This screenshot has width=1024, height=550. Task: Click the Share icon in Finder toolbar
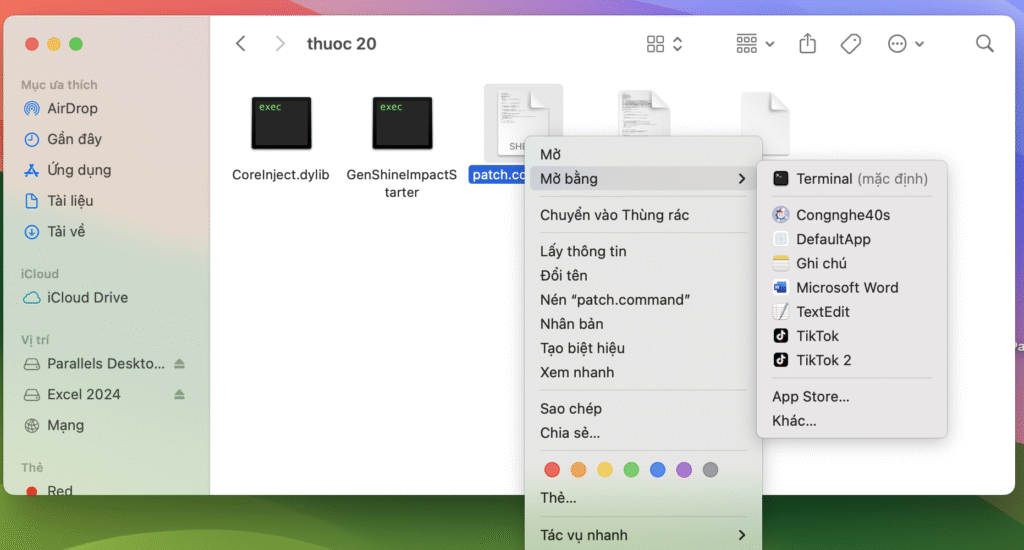tap(808, 44)
